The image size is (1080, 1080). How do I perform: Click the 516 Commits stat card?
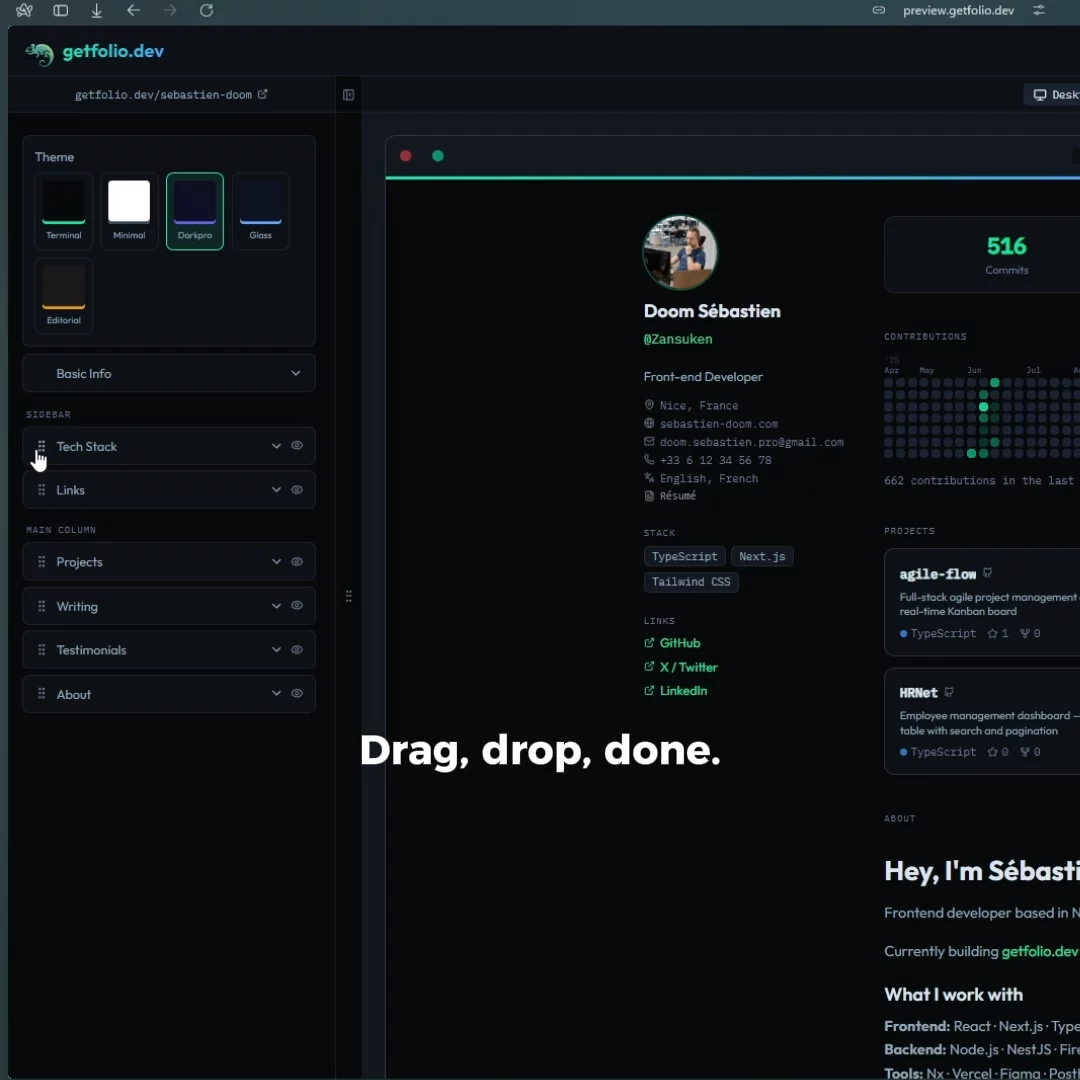[982, 255]
